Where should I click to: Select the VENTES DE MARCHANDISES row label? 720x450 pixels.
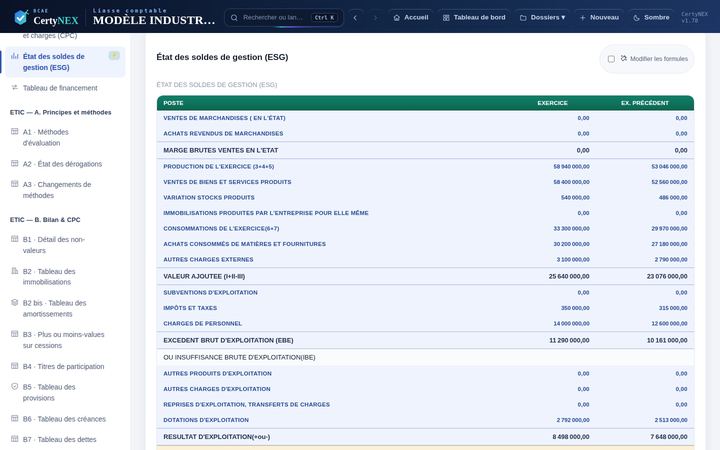point(224,118)
